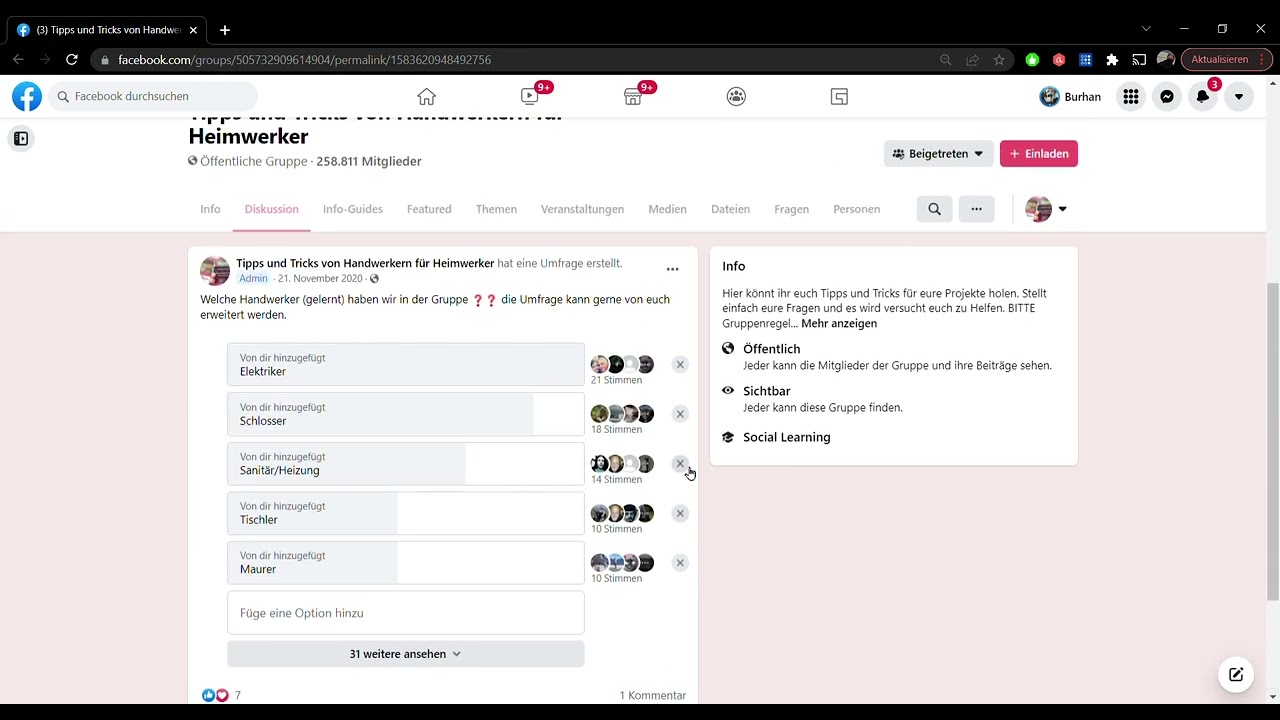1280x720 pixels.
Task: Toggle the left sidebar panel icon
Action: coord(21,139)
